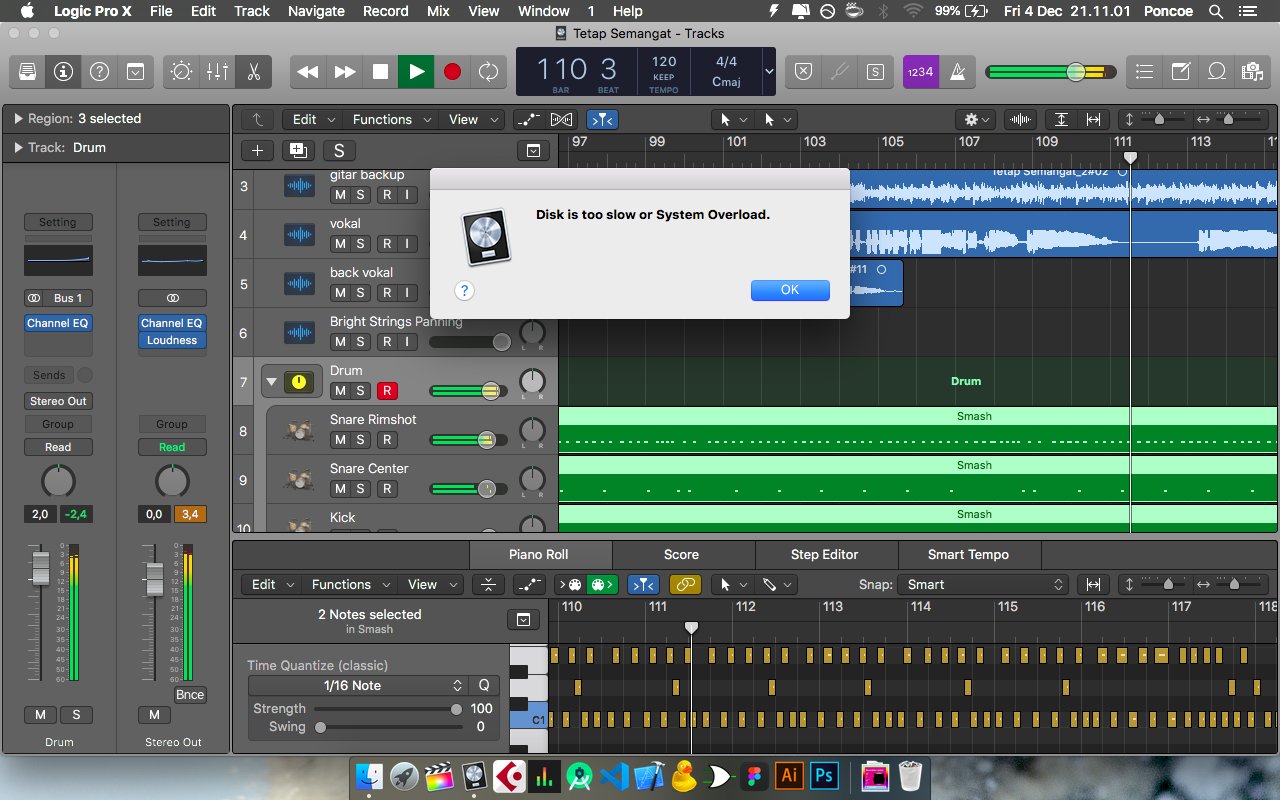The width and height of the screenshot is (1280, 800).
Task: Open the Media Browser icon
Action: click(x=1251, y=72)
